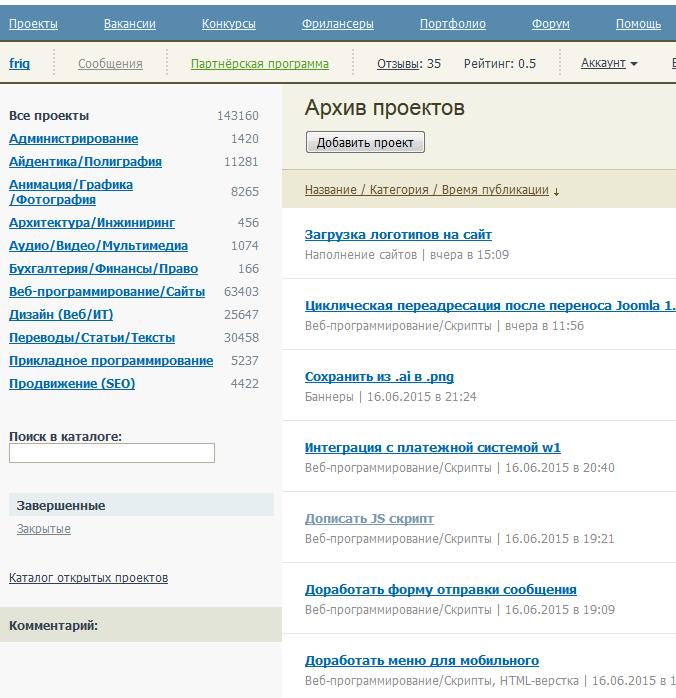The image size is (676, 698).
Task: Click the Сообщения link
Action: 110,64
